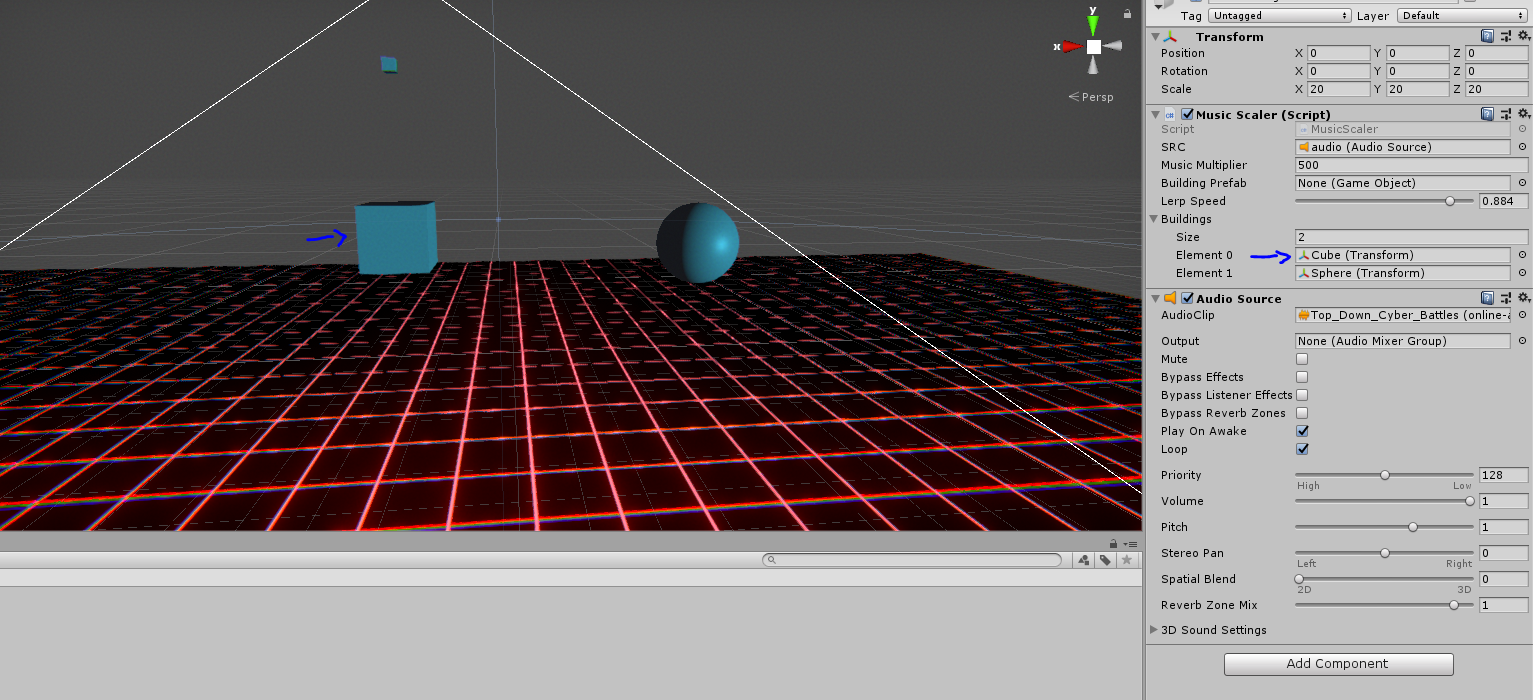Disable the Loop checkbox
Screen dimensions: 1533x700
tap(1302, 449)
